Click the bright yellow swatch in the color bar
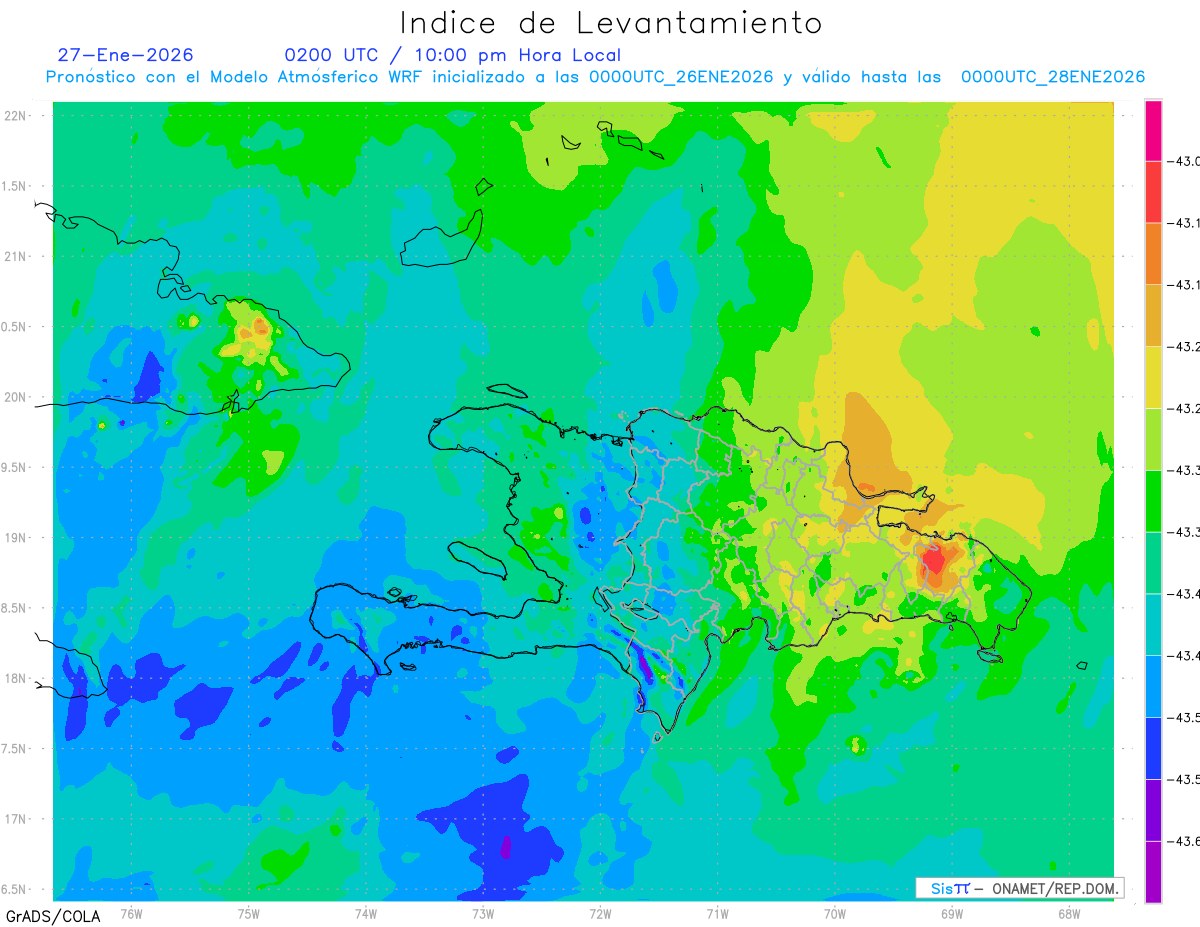Viewport: 1200px width, 927px height. tap(1153, 377)
